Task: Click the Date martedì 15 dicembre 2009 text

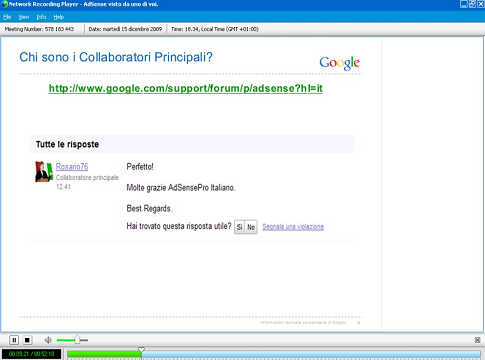Action: tap(125, 29)
